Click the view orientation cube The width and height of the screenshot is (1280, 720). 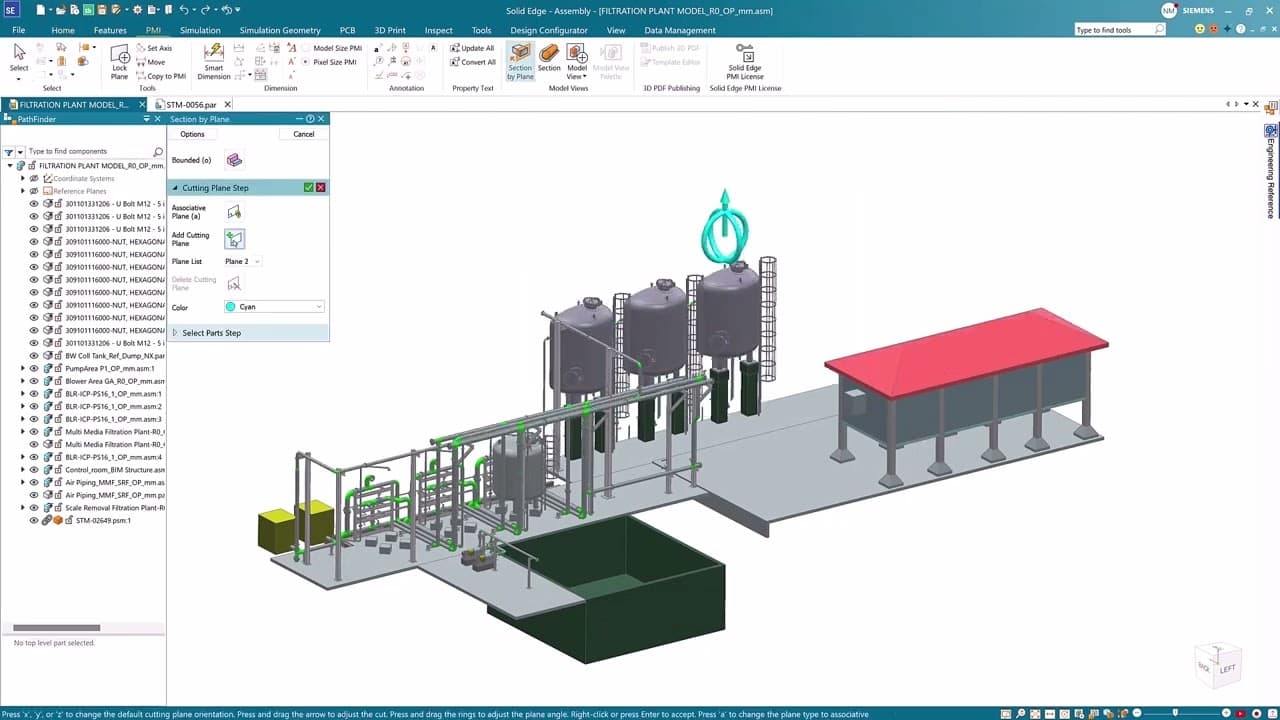(x=1218, y=666)
